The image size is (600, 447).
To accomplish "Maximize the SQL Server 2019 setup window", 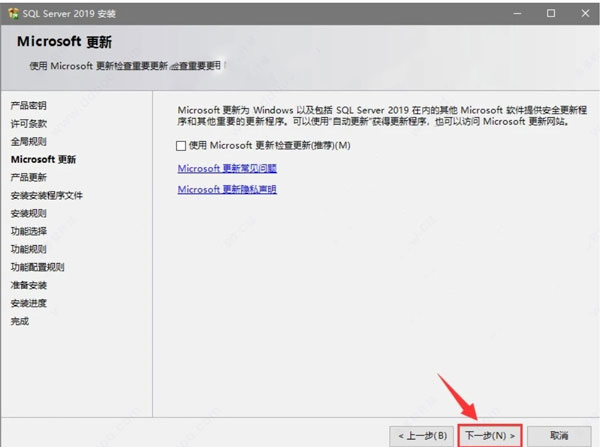I will pos(551,13).
